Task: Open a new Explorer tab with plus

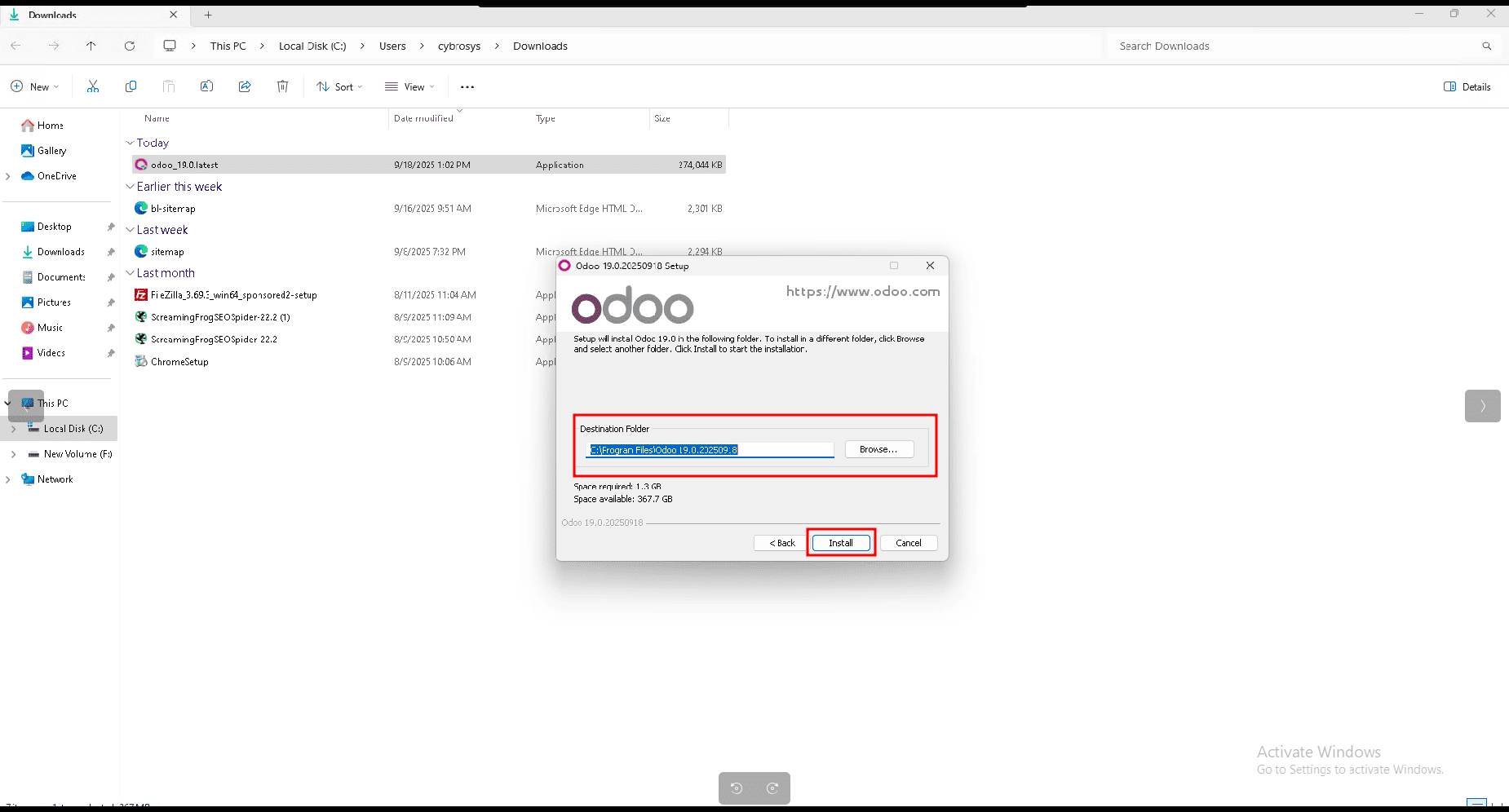Action: point(208,15)
